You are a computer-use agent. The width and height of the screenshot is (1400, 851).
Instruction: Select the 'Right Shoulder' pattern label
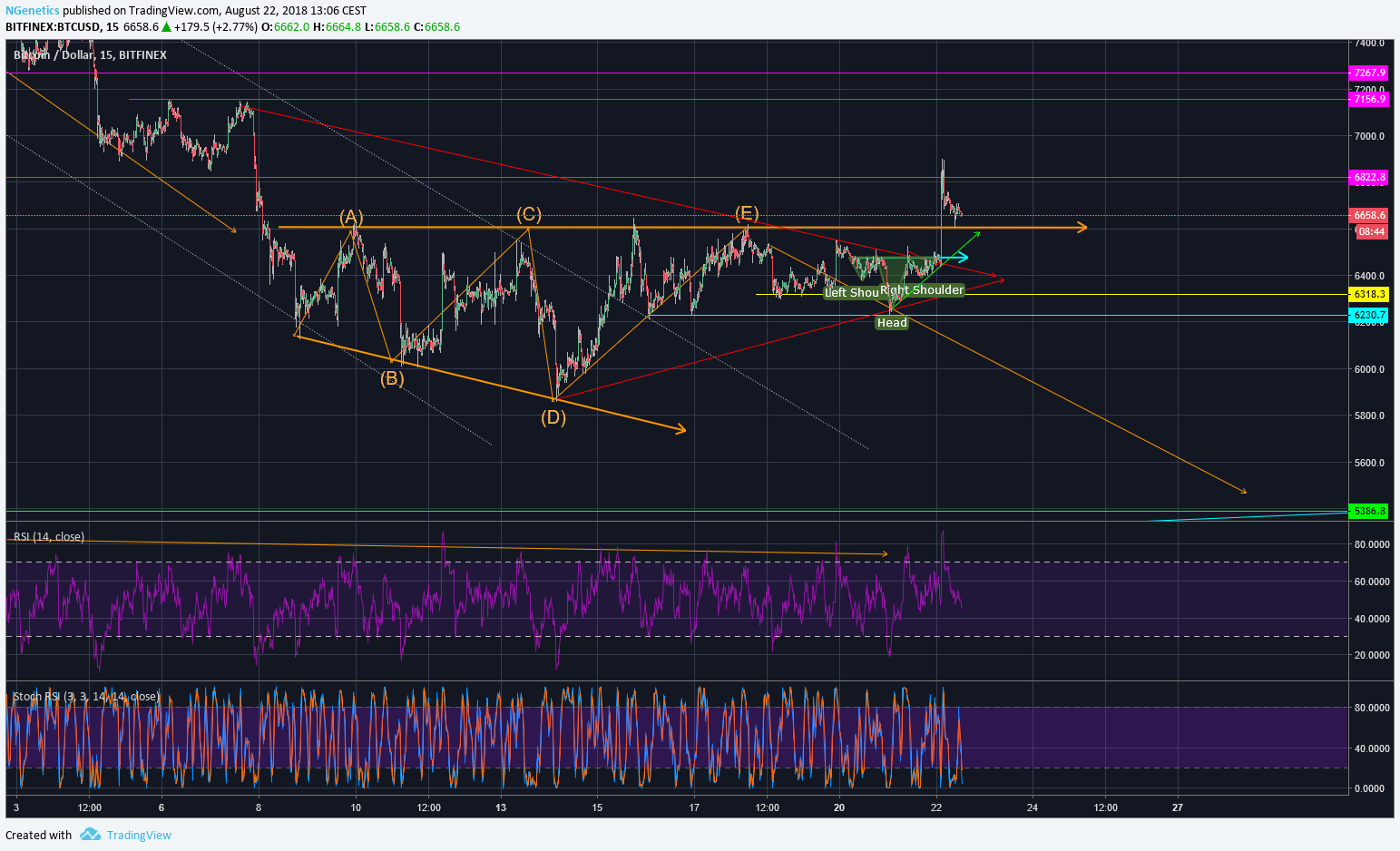[922, 290]
